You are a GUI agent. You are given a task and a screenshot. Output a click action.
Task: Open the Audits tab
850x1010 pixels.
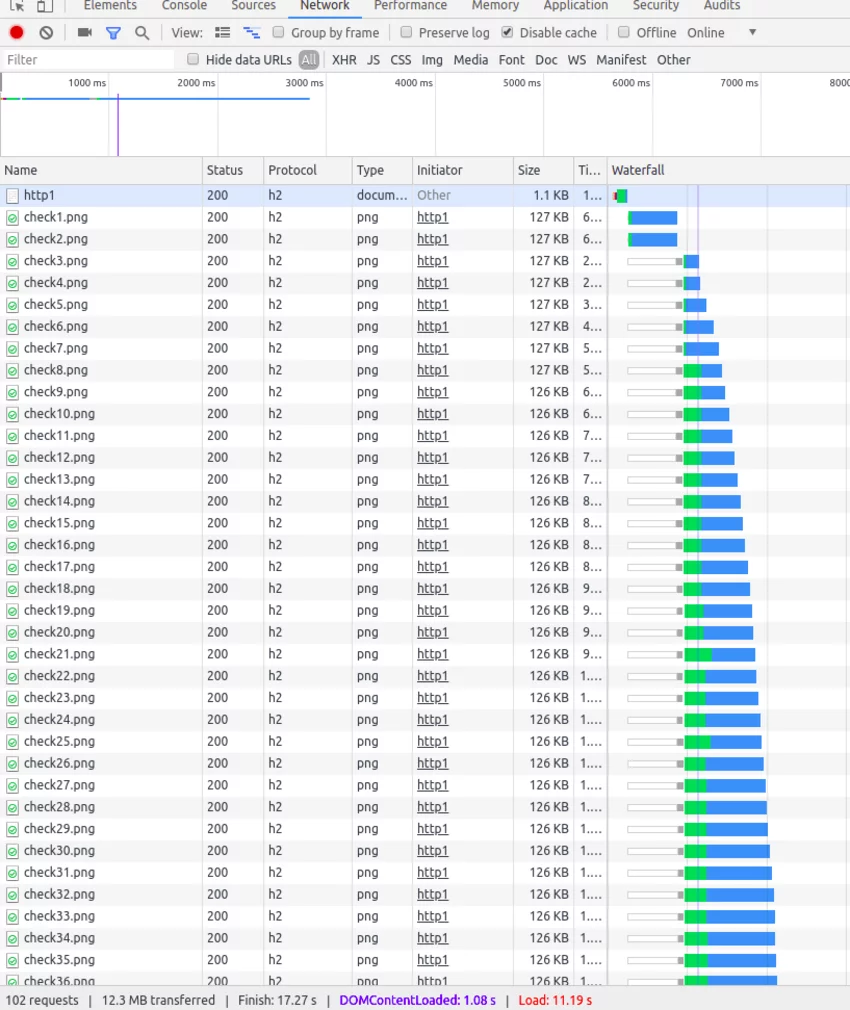[722, 6]
